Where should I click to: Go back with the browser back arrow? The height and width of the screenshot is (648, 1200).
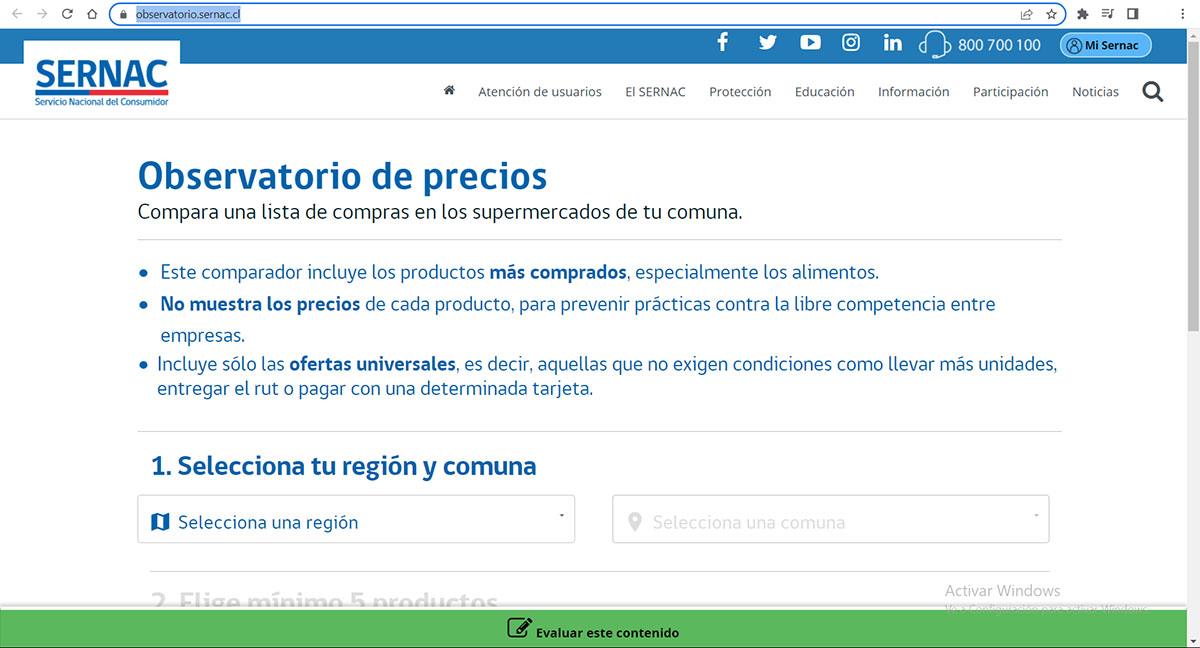click(16, 14)
